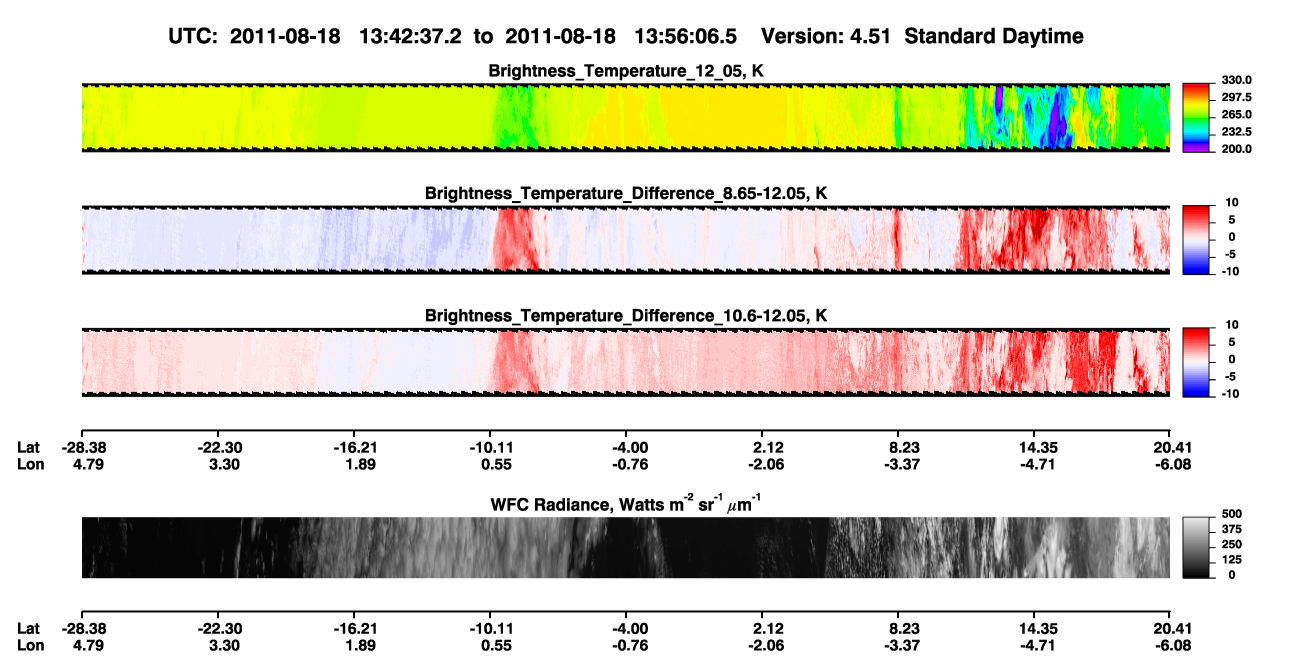Click latitude '8.23' on the upper axis

point(903,448)
